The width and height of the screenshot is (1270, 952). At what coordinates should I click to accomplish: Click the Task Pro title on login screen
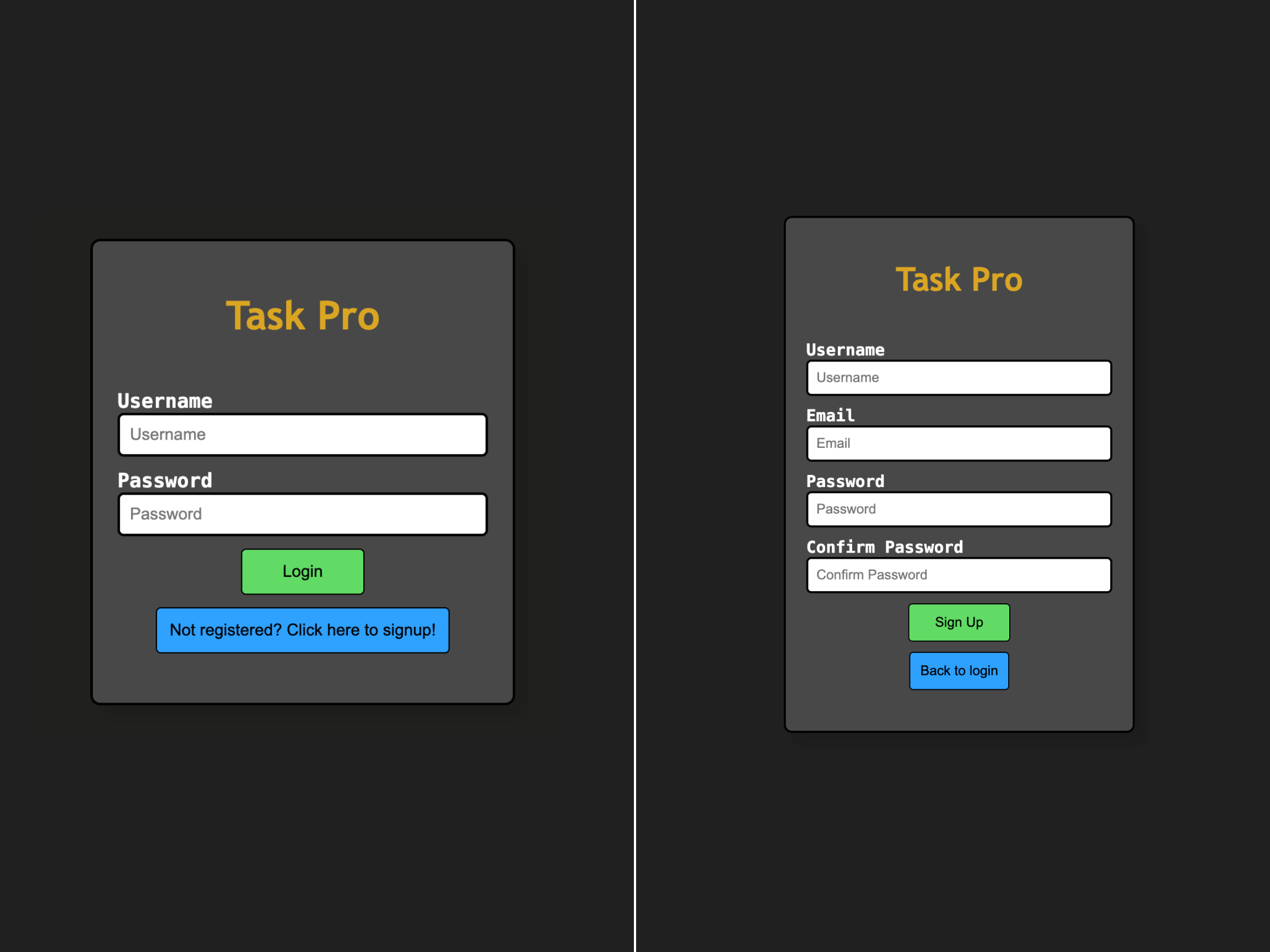tap(302, 316)
